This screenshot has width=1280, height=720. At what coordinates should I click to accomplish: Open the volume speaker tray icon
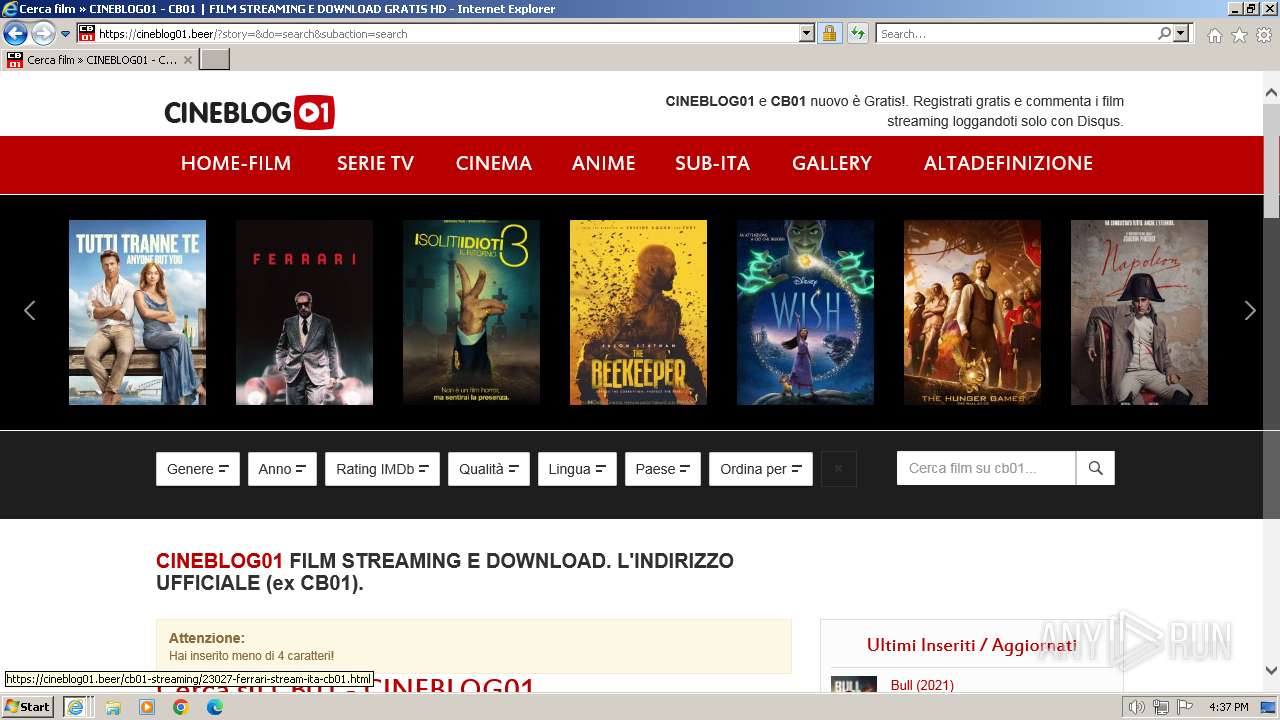(x=1137, y=707)
